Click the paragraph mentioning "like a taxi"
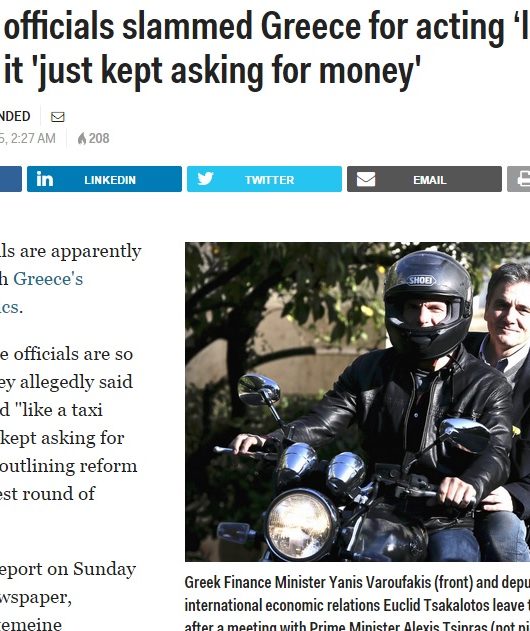Viewport: 530px width, 631px height. tap(68, 423)
